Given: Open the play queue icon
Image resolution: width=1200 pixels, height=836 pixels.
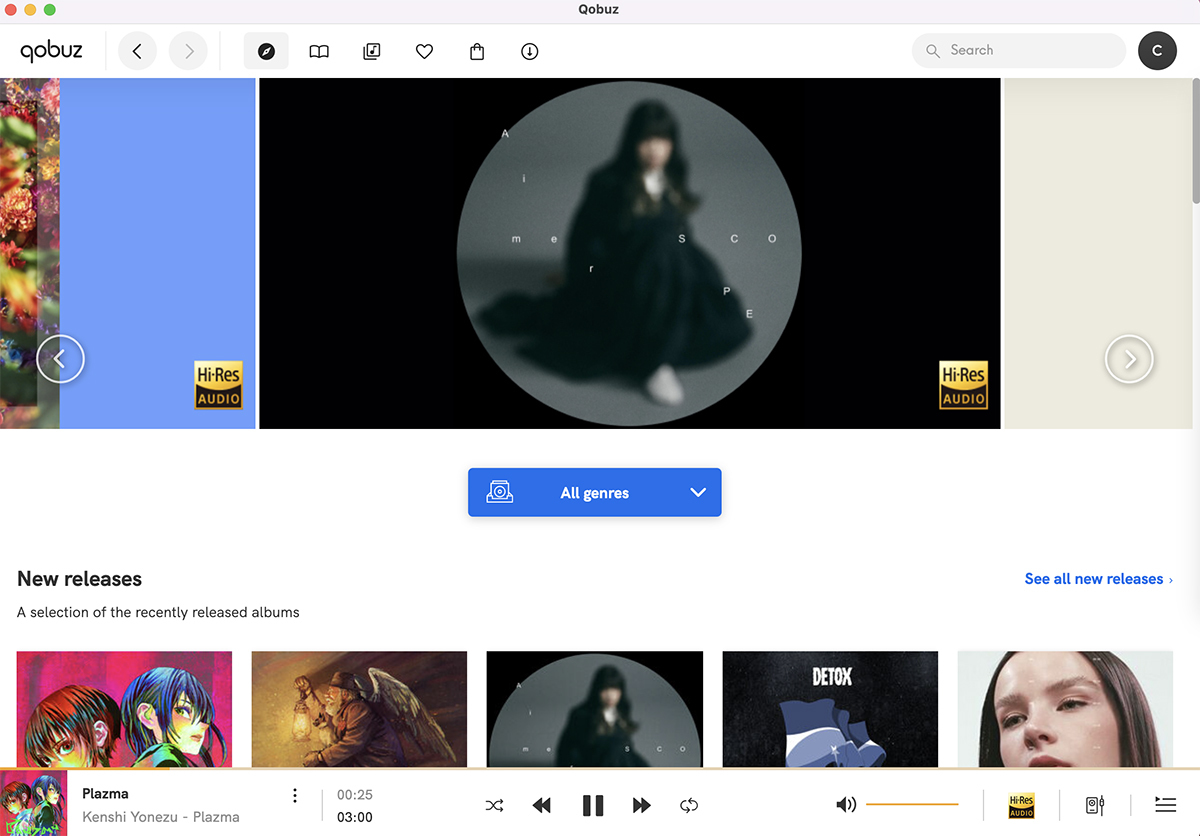Looking at the screenshot, I should pos(1165,804).
